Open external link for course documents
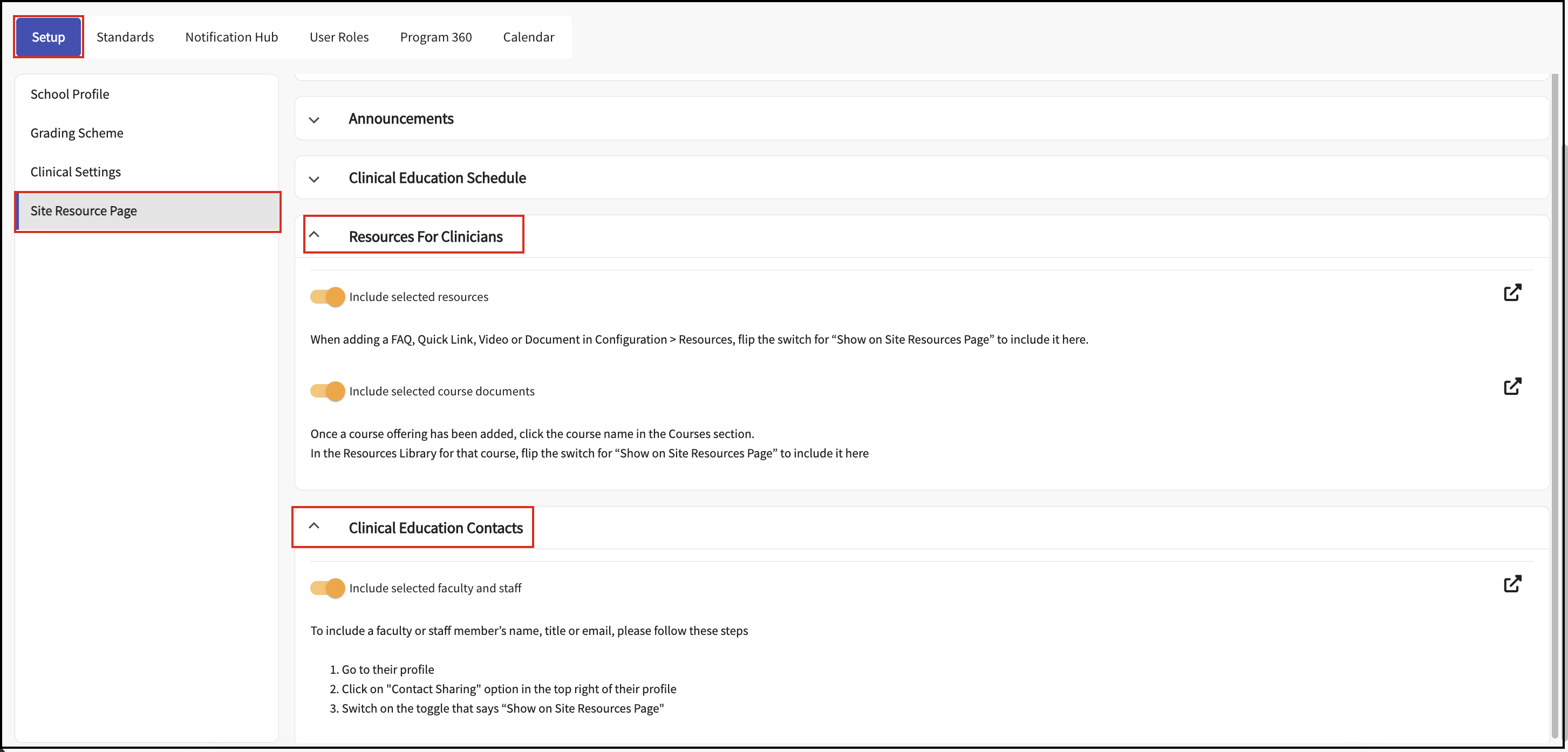Screen dimensions: 1568x752 1512,386
